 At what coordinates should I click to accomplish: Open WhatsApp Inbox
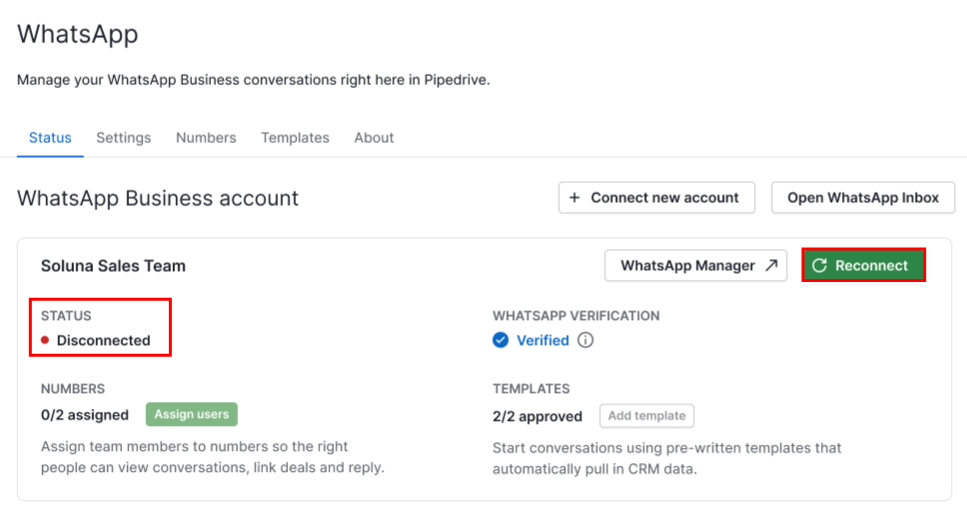(863, 197)
